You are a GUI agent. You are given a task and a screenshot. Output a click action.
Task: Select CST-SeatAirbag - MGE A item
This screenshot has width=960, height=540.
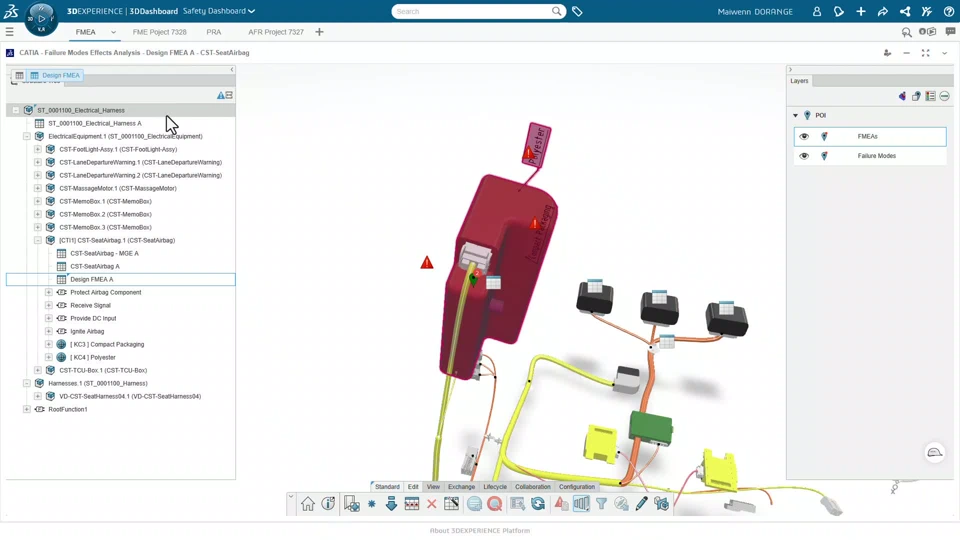[x=104, y=253]
